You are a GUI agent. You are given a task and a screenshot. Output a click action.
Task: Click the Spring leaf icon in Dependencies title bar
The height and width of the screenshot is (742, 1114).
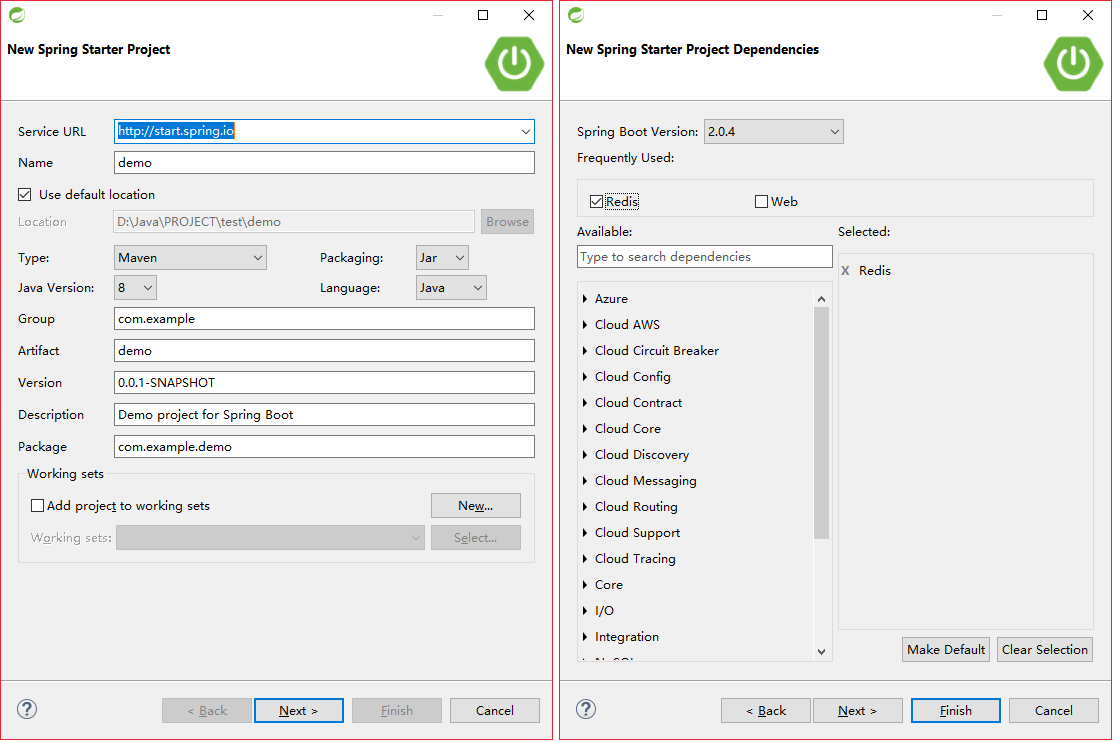pos(576,15)
